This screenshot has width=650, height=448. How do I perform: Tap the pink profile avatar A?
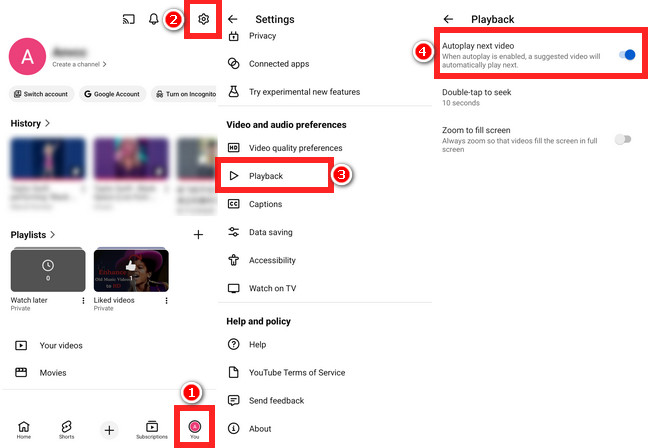click(x=27, y=56)
